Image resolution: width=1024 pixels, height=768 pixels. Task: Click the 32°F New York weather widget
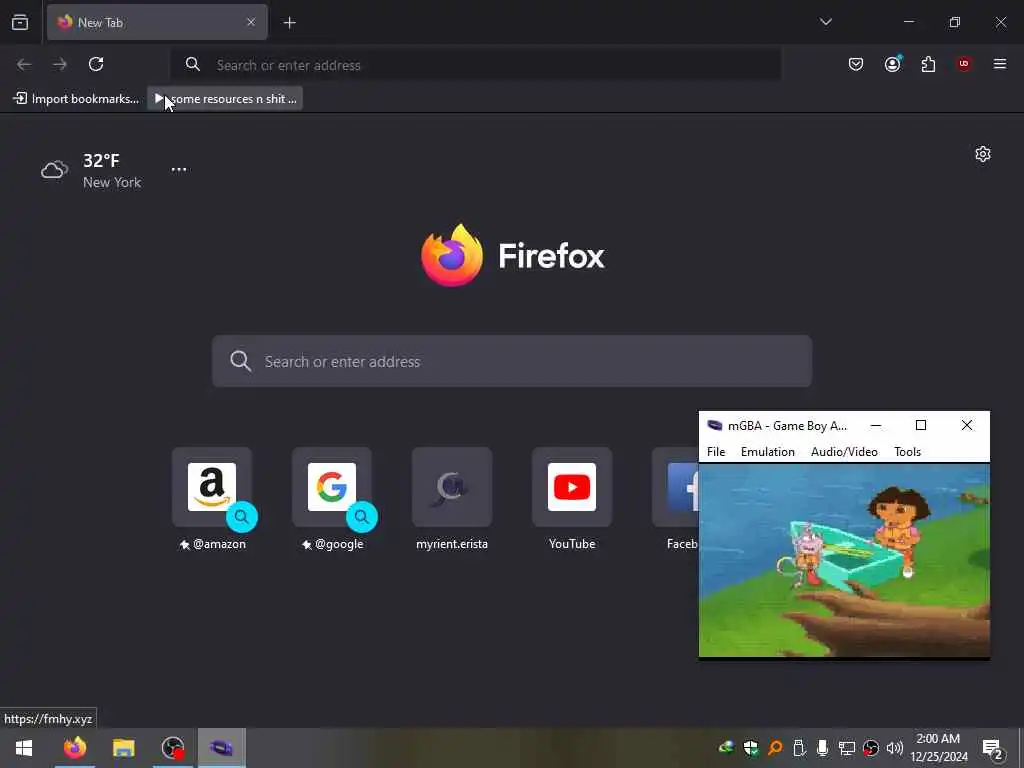click(91, 170)
